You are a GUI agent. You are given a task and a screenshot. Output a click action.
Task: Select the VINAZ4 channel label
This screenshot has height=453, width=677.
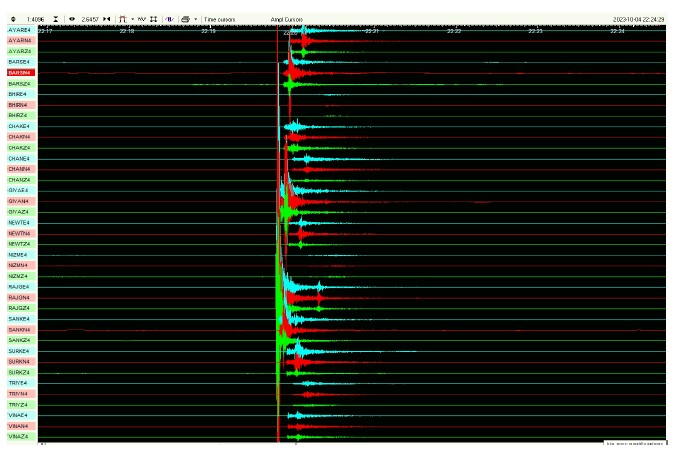click(x=20, y=436)
